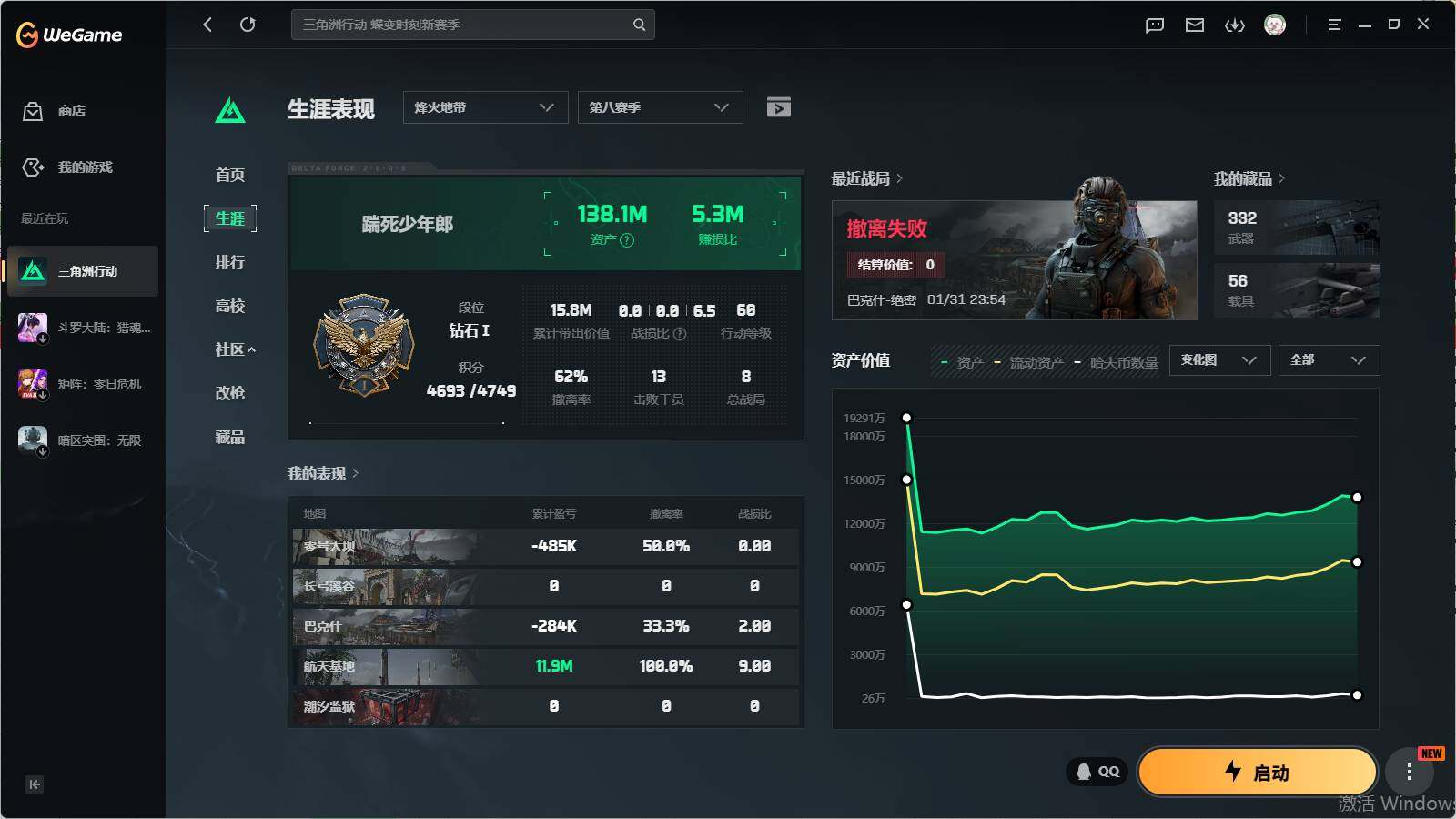Select the 巴克什 map row

546,626
